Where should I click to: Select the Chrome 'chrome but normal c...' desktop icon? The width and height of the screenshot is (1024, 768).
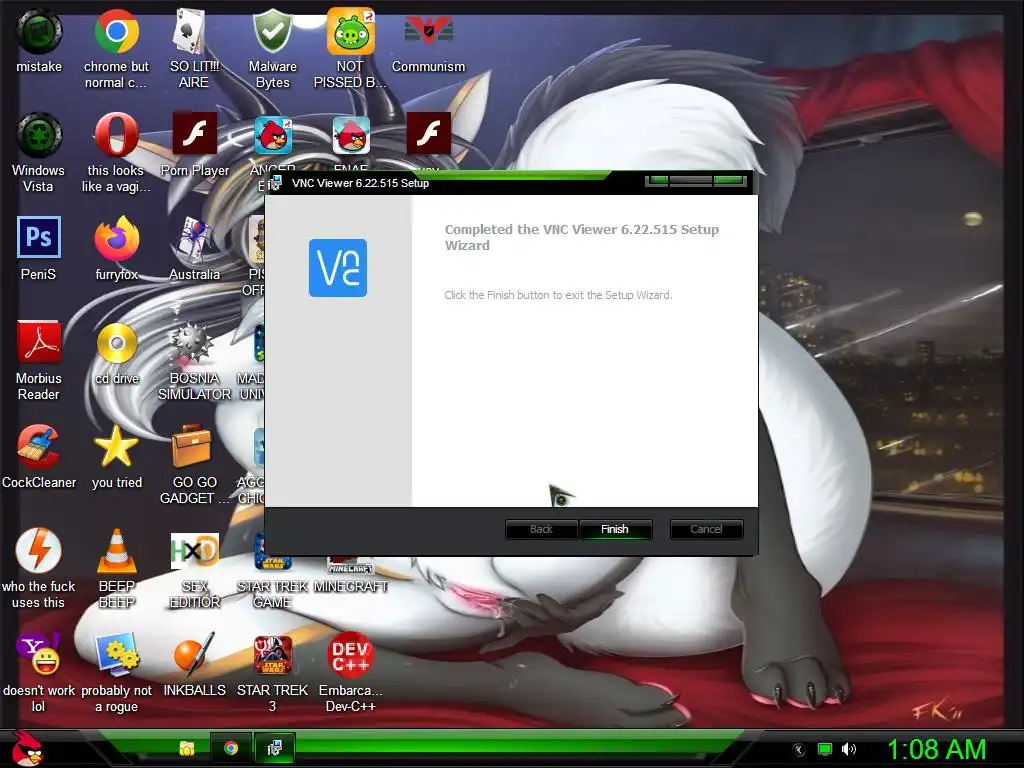116,31
